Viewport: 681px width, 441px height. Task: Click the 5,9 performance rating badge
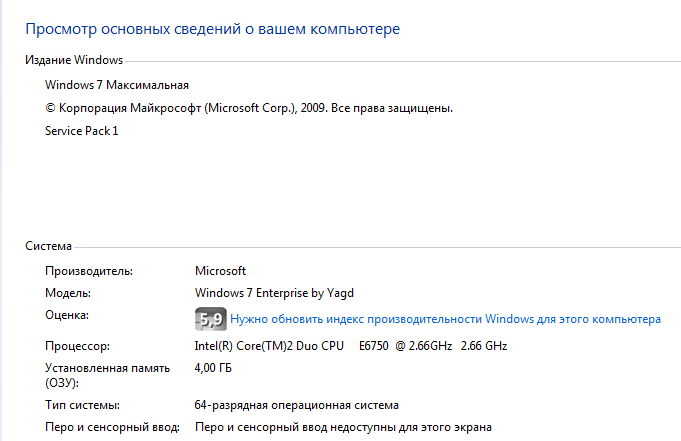pos(210,320)
